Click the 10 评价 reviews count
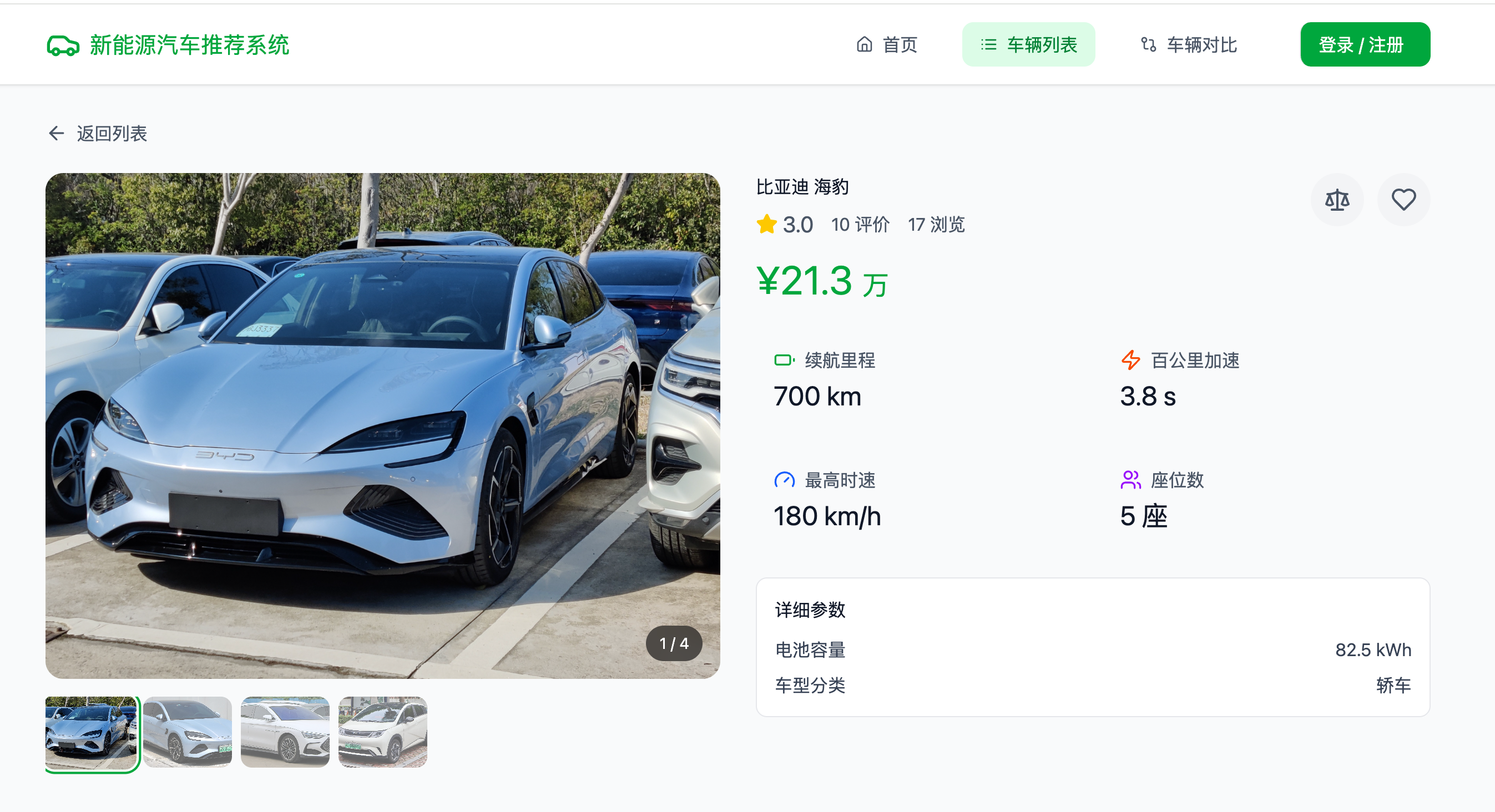This screenshot has height=812, width=1495. [x=860, y=225]
